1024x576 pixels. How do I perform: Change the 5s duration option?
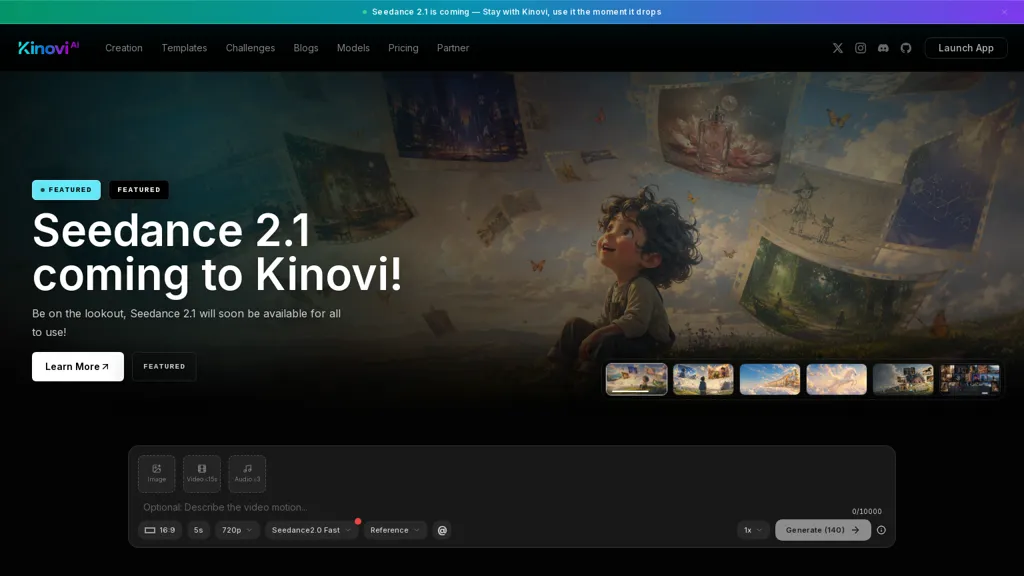click(x=199, y=530)
